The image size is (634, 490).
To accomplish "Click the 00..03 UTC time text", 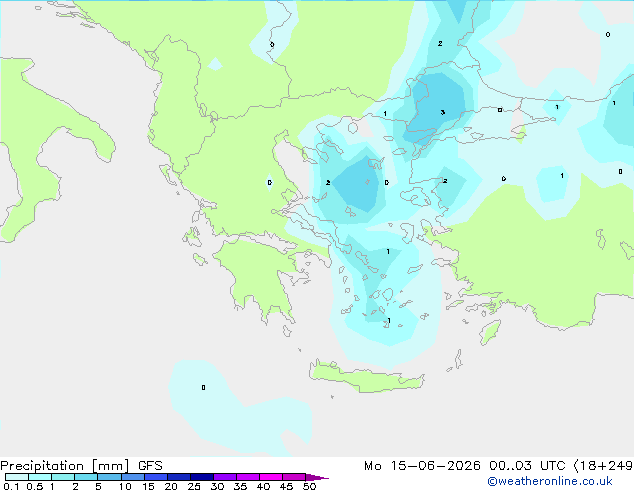I will click(526, 466).
